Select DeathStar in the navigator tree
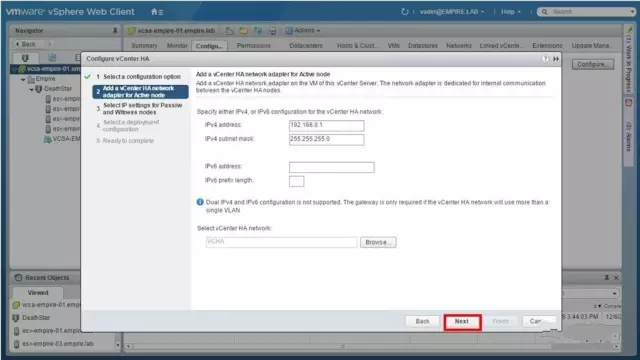The height and width of the screenshot is (360, 640). tap(58, 89)
